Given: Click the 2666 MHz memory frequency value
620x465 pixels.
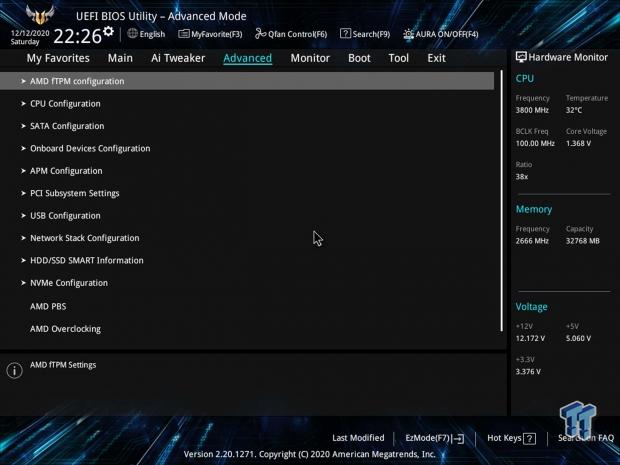Looking at the screenshot, I should click(532, 241).
